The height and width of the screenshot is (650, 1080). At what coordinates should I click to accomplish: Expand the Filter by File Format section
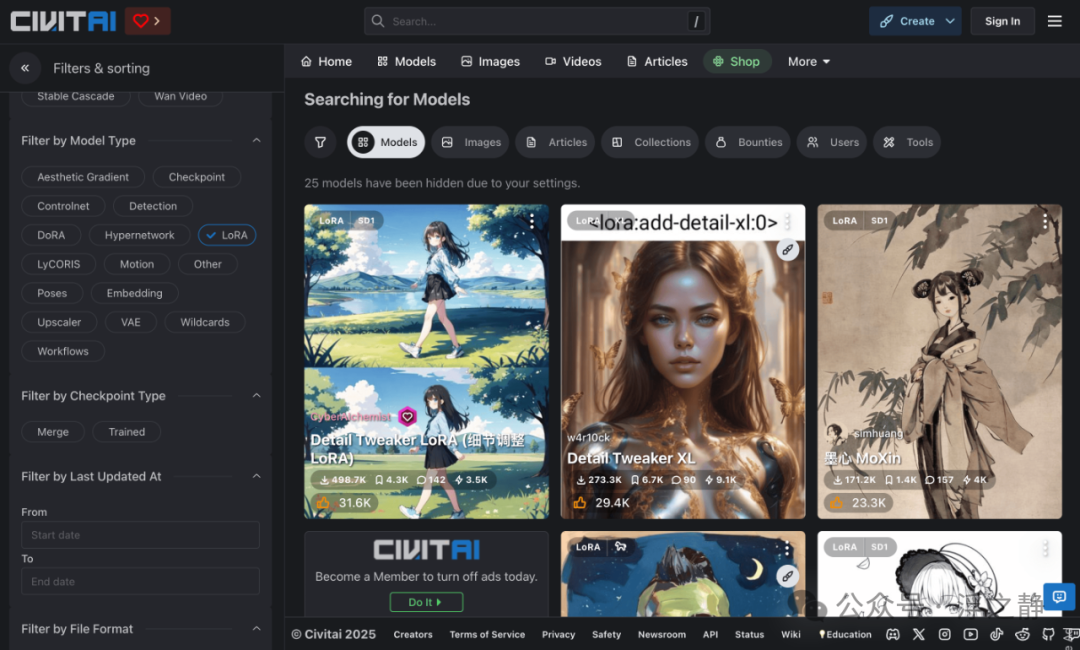[256, 628]
